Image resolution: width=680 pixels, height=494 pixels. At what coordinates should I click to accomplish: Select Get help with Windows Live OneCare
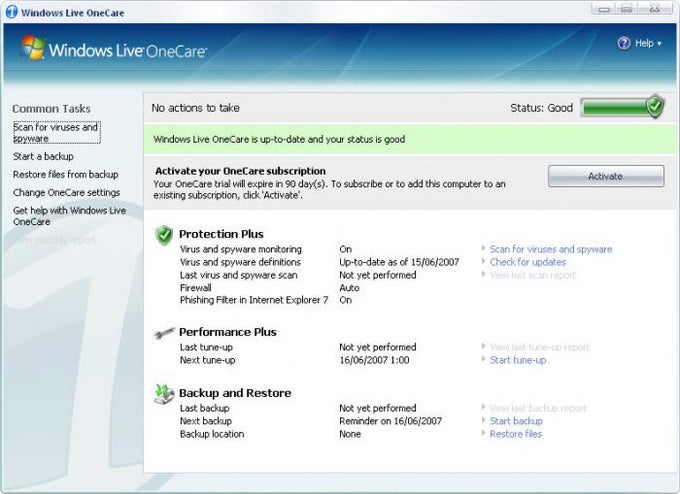(69, 216)
